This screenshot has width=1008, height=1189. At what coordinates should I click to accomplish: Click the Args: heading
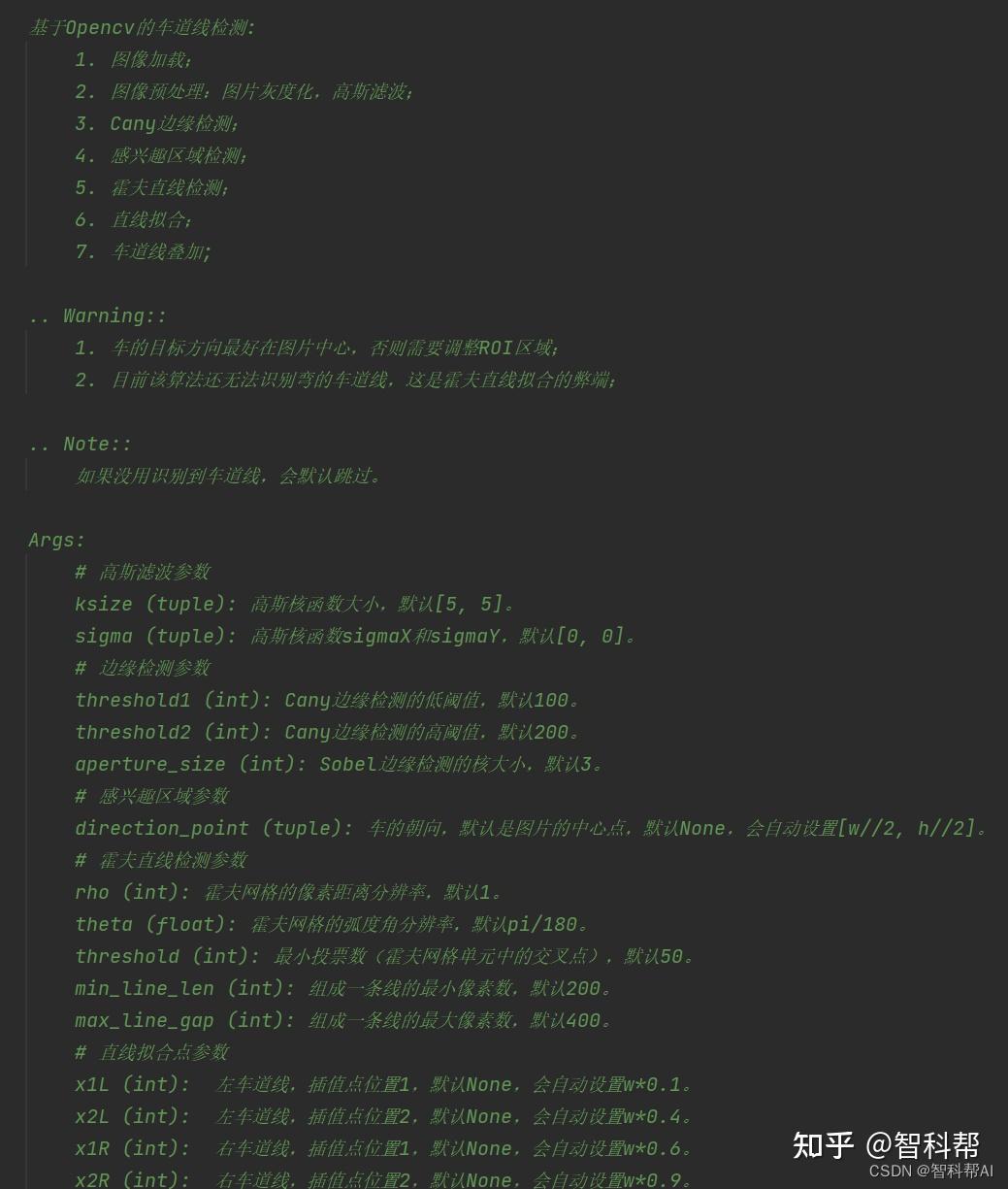(57, 540)
